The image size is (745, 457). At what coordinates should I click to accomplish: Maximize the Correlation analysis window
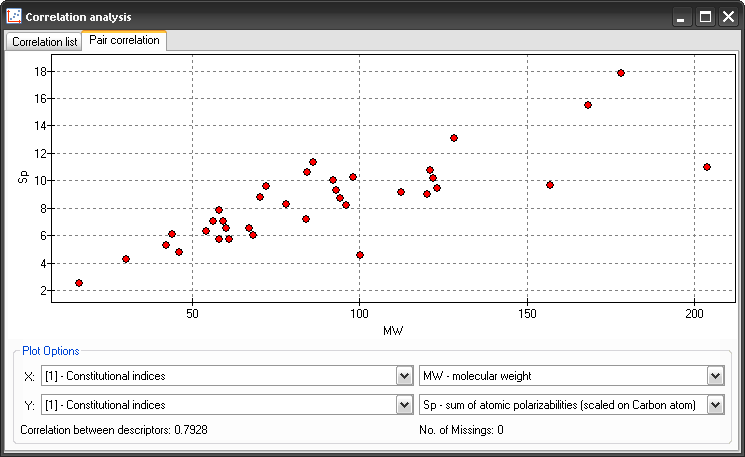coord(705,17)
